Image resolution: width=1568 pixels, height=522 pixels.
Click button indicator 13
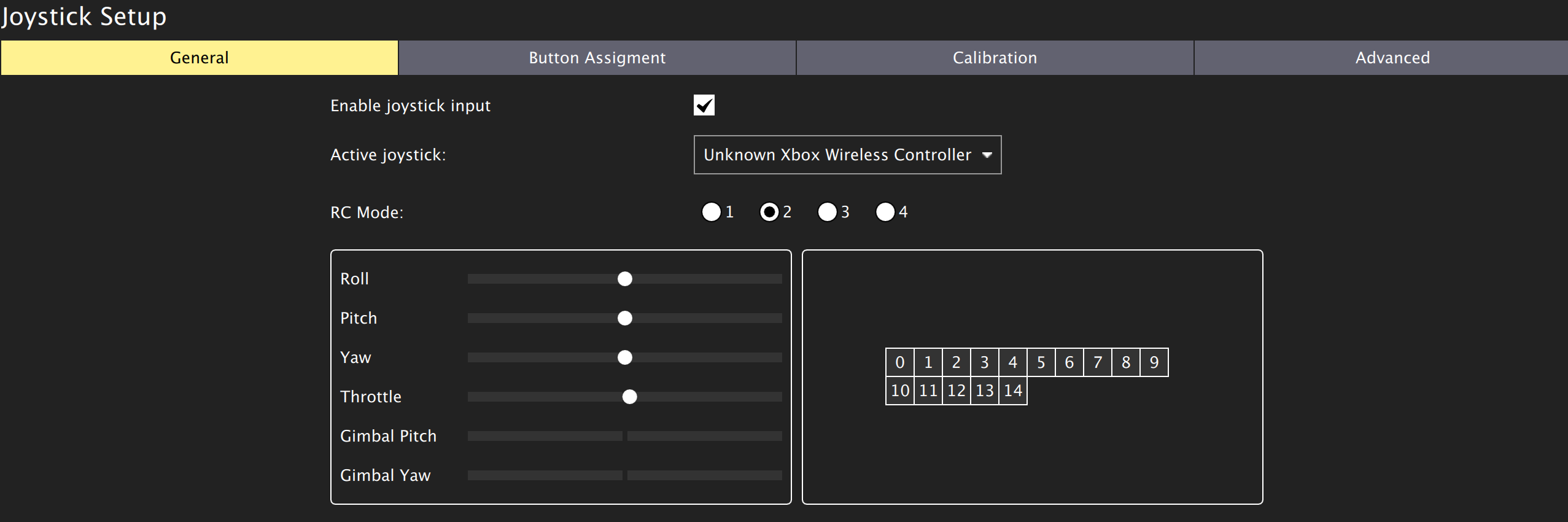tap(985, 391)
